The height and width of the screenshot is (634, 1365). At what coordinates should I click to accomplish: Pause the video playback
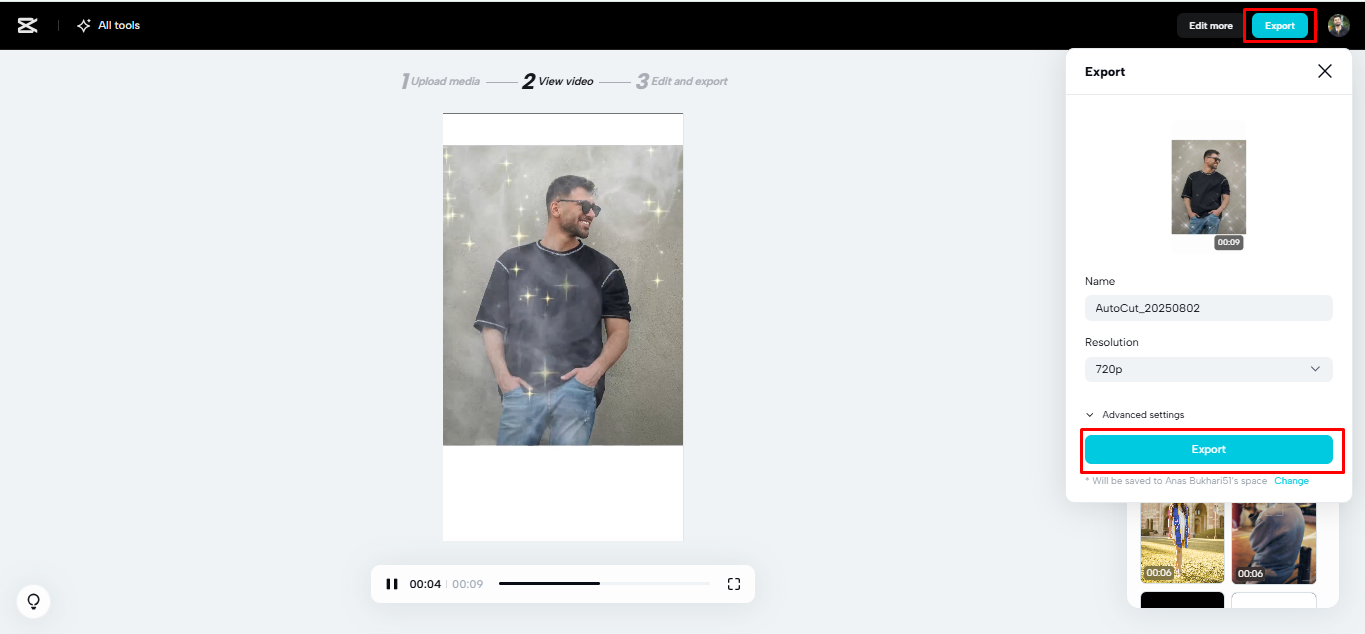[x=392, y=584]
